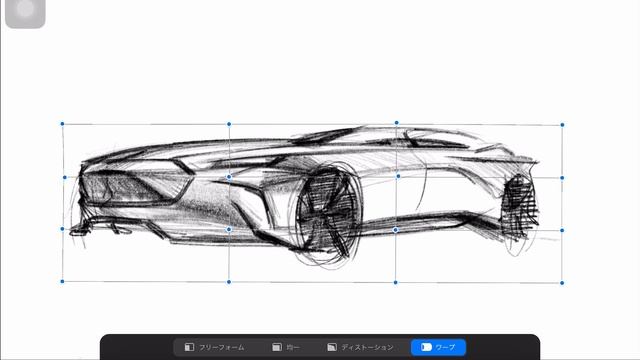Select the 均一 transform mode
The width and height of the screenshot is (640, 360).
point(285,347)
